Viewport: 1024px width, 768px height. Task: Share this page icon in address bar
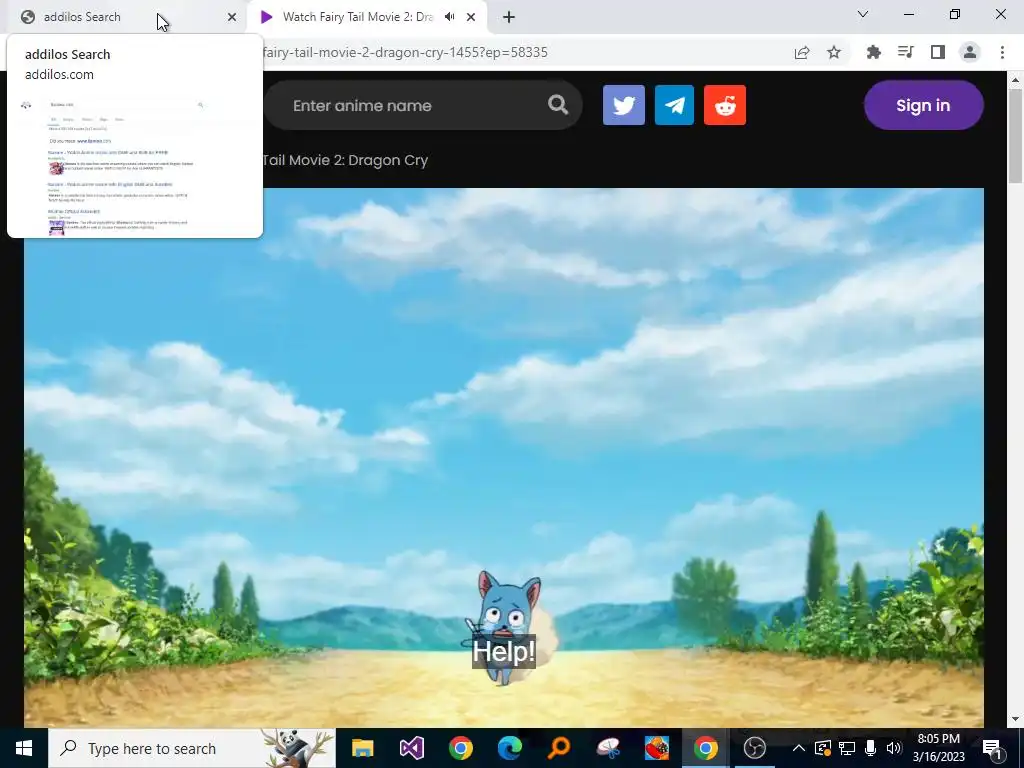pyautogui.click(x=802, y=52)
